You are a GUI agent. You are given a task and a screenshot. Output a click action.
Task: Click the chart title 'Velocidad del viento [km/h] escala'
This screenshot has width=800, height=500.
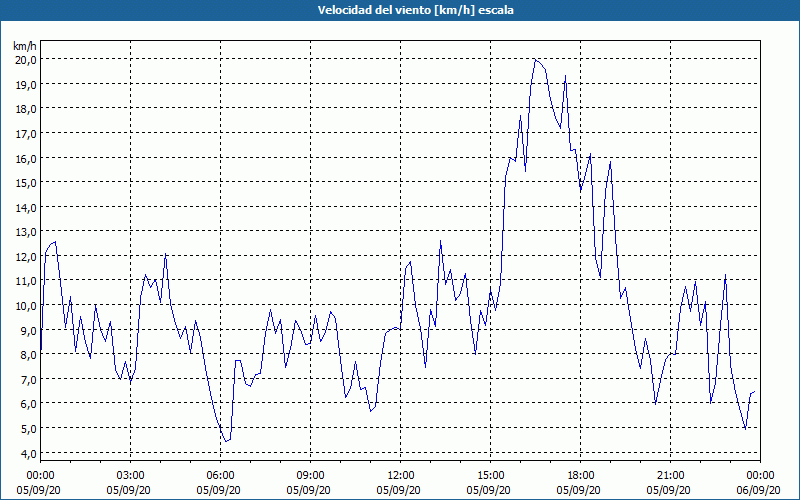[x=415, y=10]
